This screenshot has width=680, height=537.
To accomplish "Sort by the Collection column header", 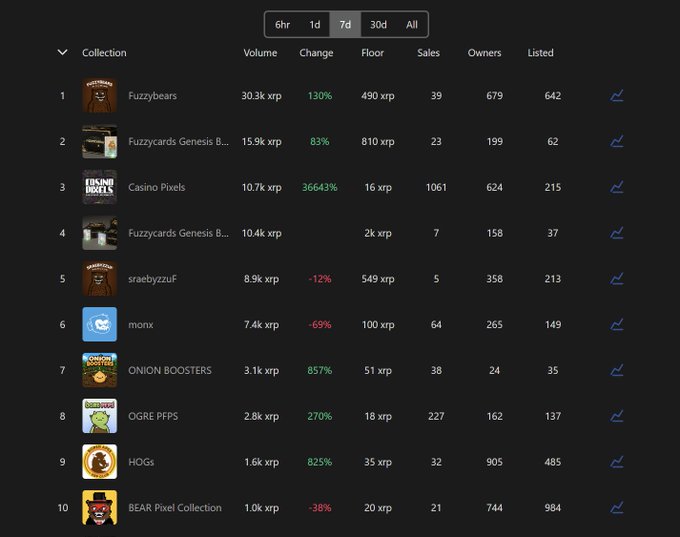I will tap(104, 53).
